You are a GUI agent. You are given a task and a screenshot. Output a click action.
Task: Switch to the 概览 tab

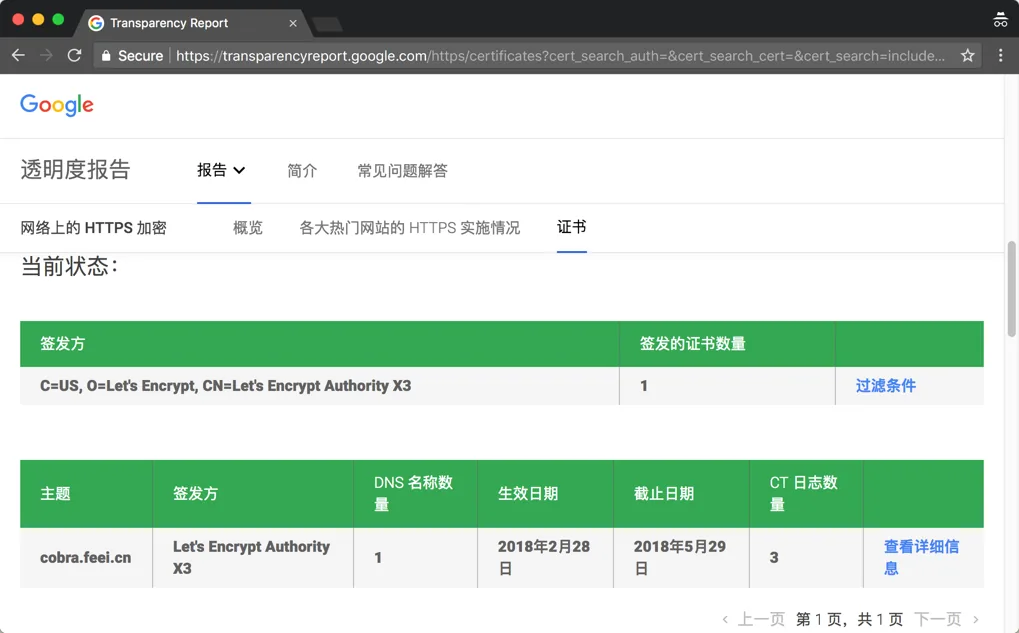click(248, 227)
